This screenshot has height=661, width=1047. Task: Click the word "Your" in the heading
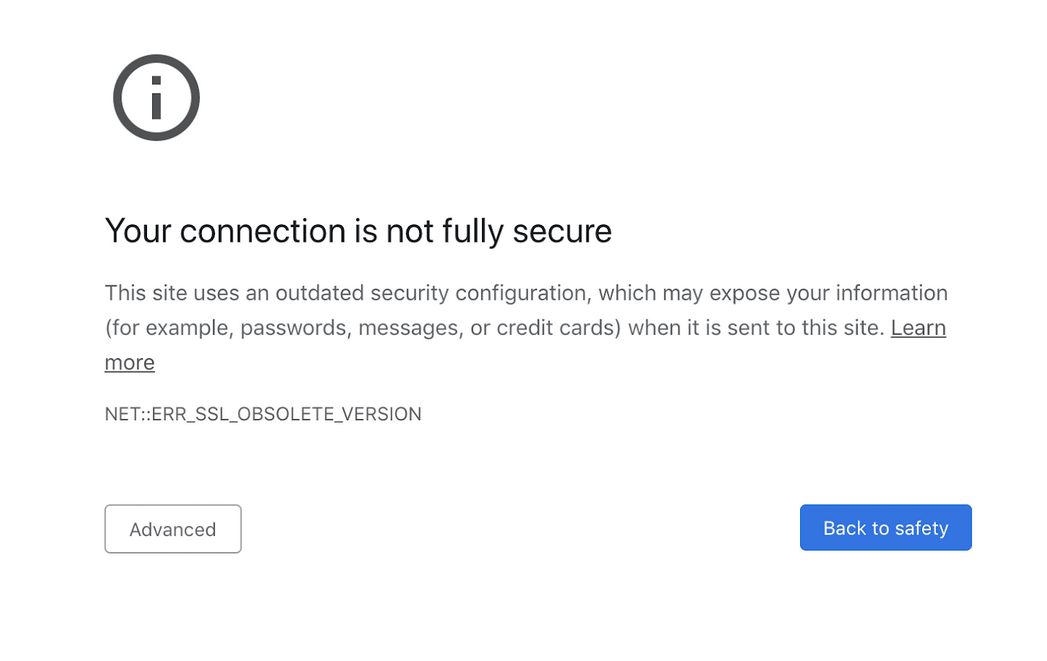click(138, 231)
